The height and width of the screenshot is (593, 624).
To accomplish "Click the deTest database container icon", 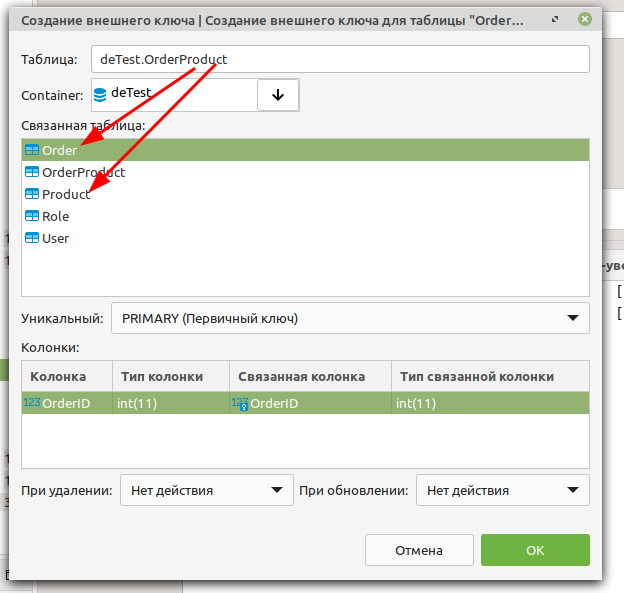I will point(100,94).
